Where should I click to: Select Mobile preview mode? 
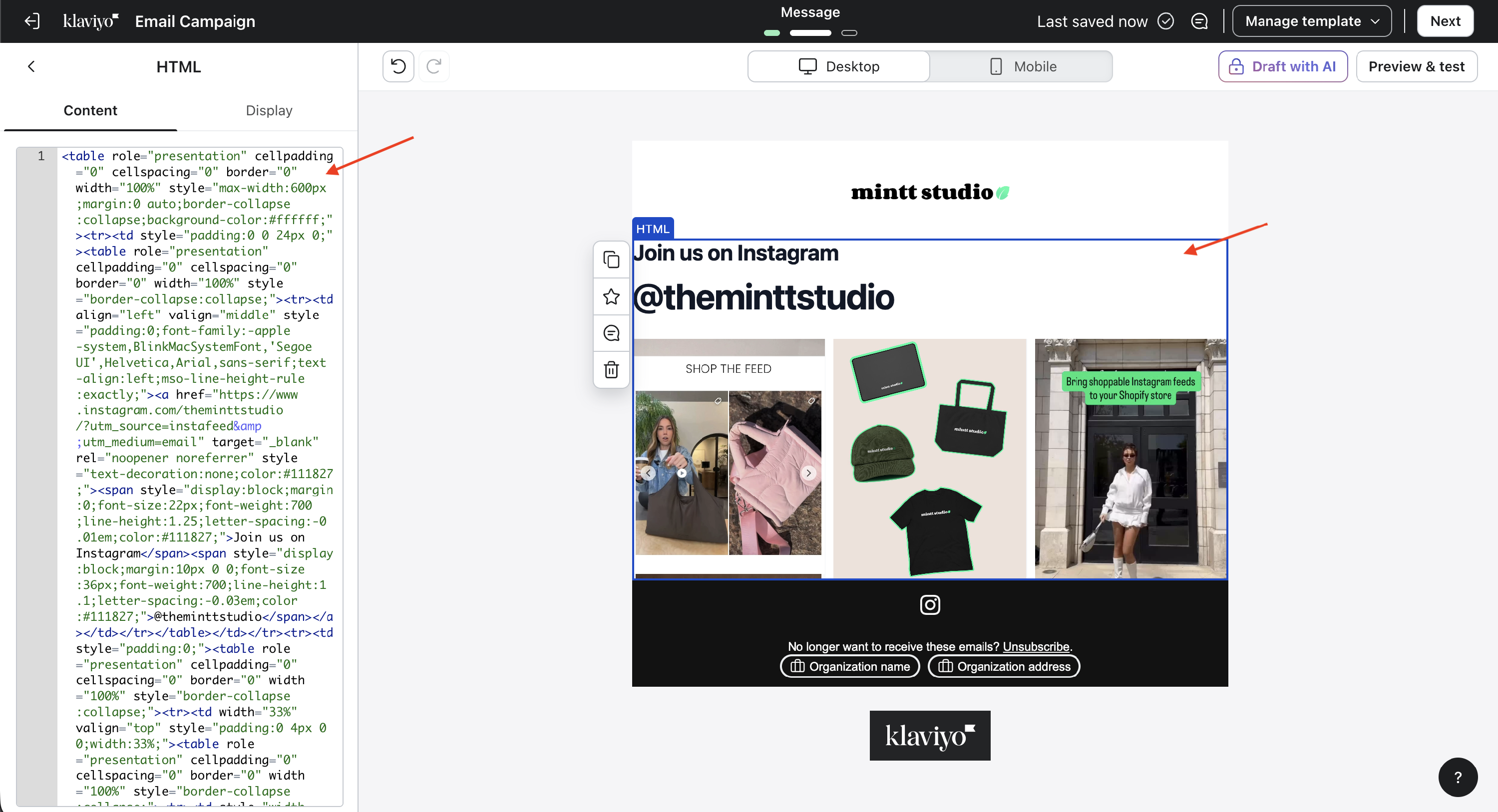1022,66
